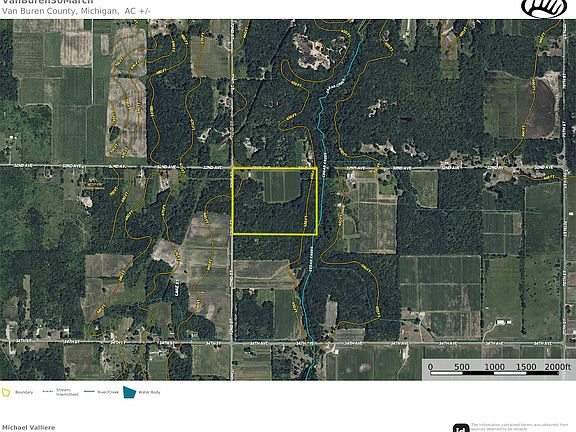576x432 pixels.
Task: Click the Boundary legend label
Action: coord(24,392)
